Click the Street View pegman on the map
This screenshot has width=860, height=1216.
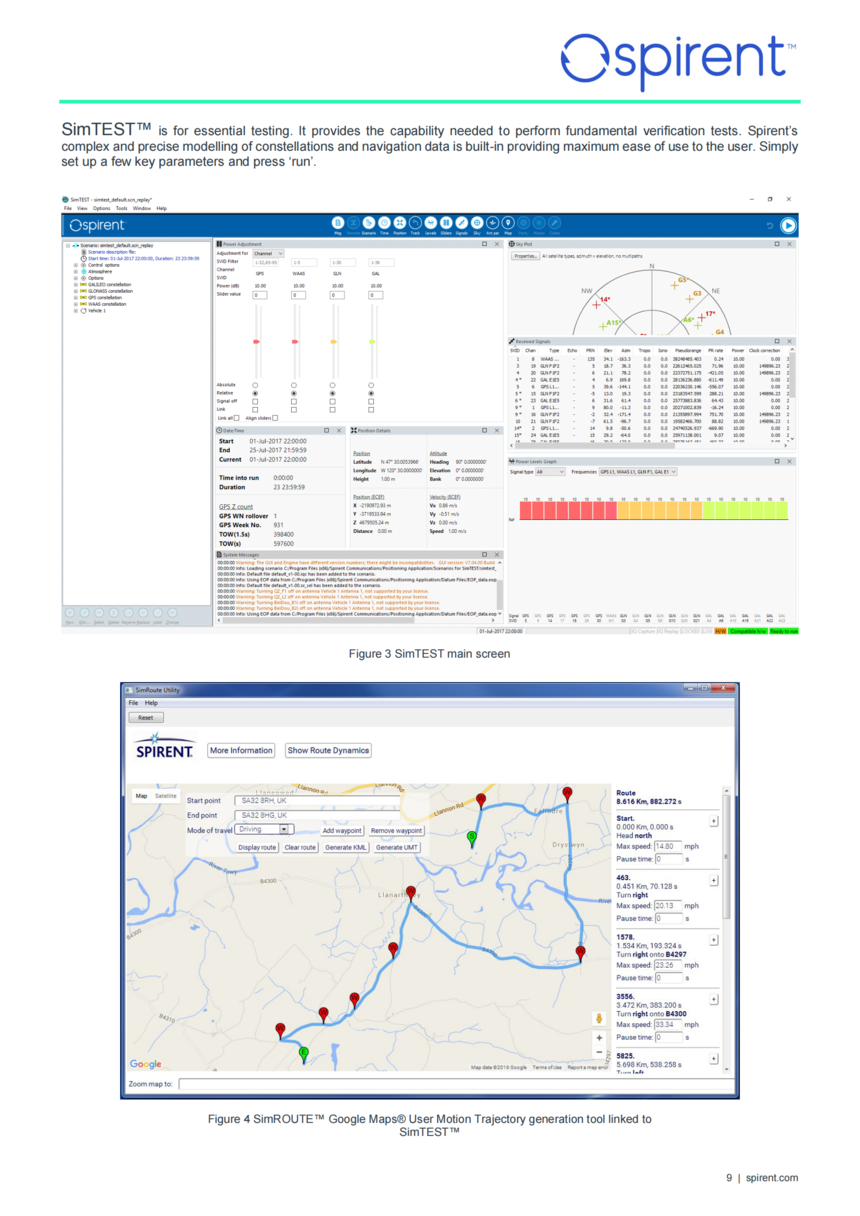[599, 1019]
